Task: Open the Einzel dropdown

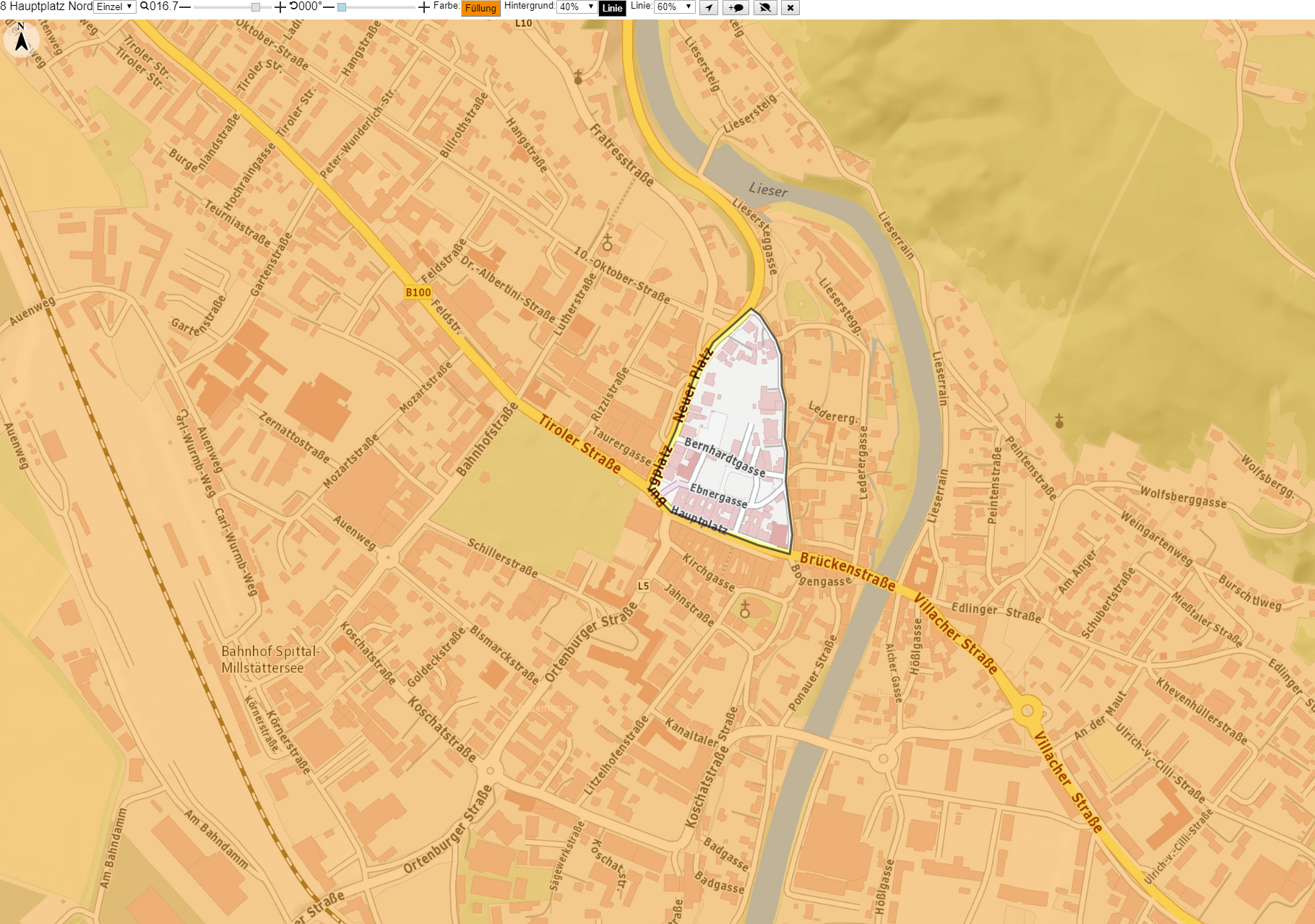Action: [115, 7]
